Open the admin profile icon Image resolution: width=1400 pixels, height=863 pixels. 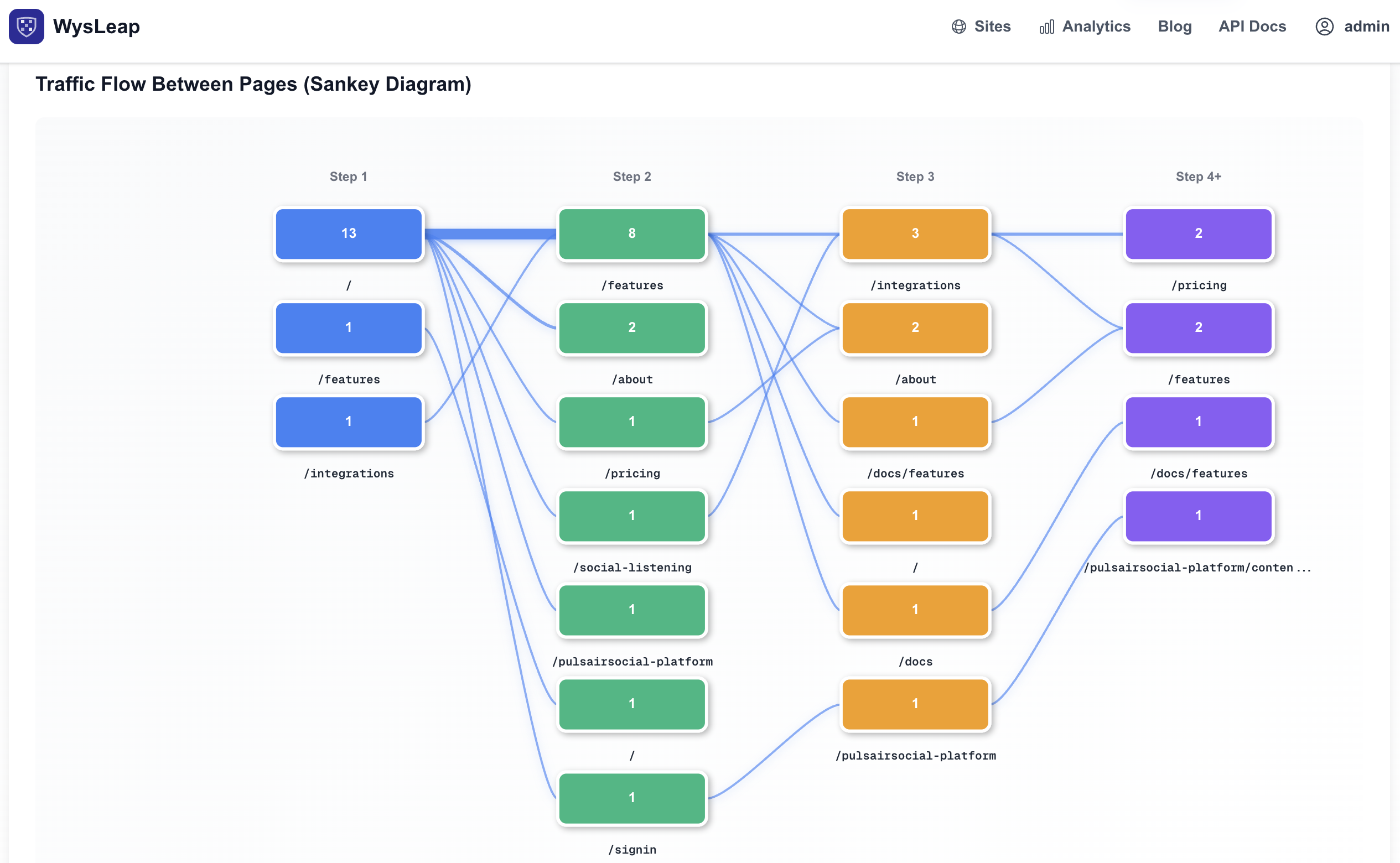coord(1325,26)
